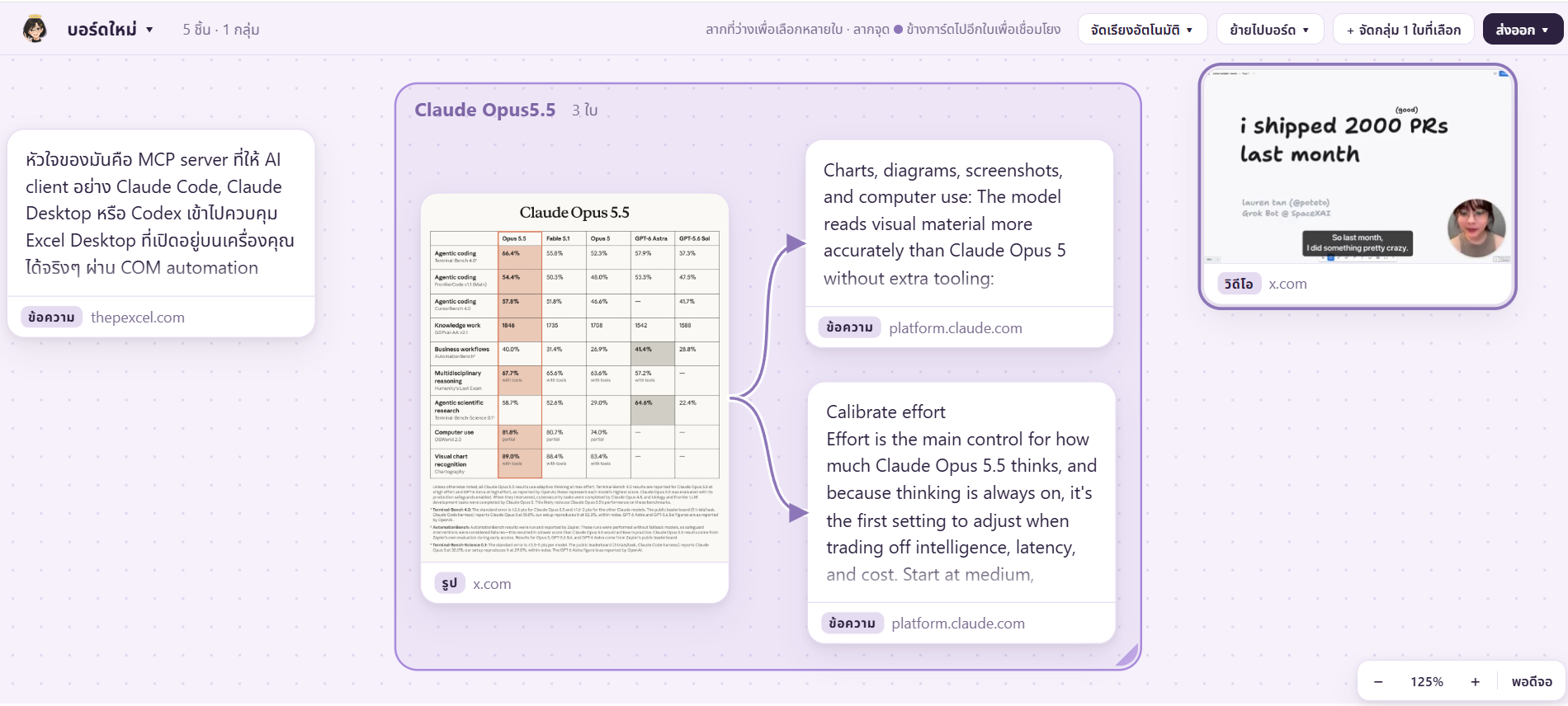
Task: Click the ข้อความ tag on the thepexcel card
Action: coord(51,318)
